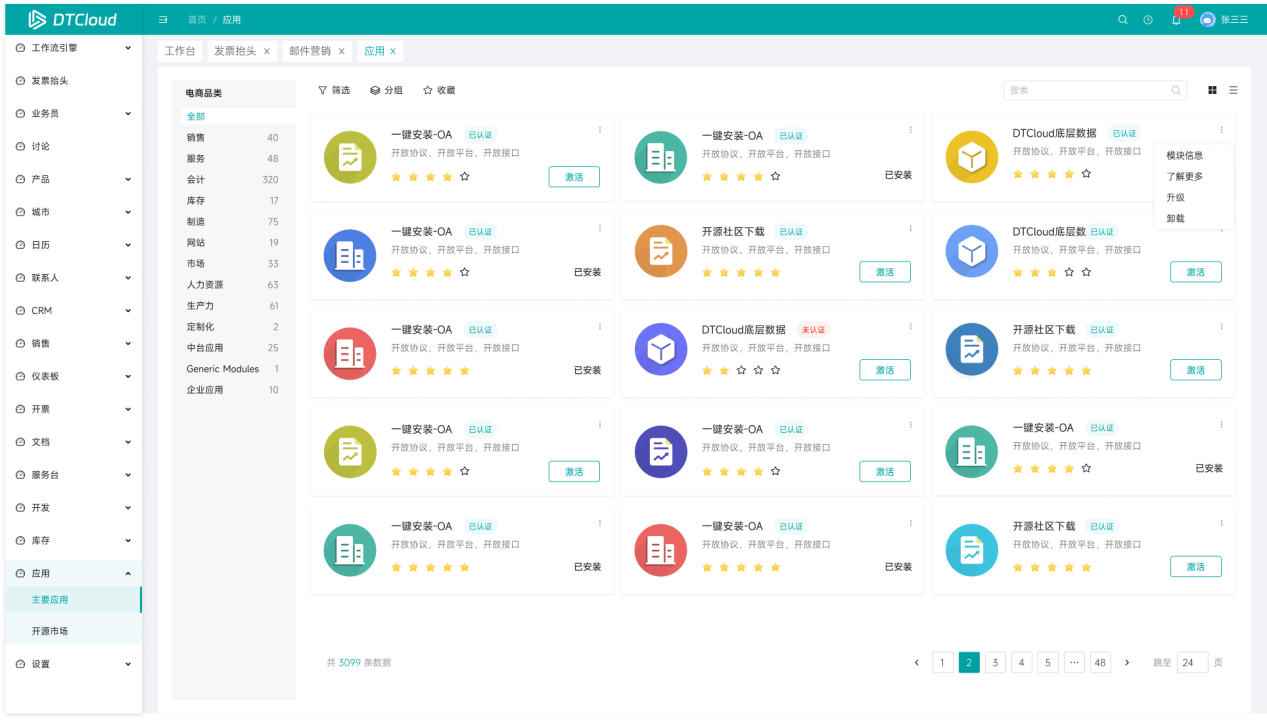
Task: Click 激活 on the 未认证 DTCloud底层数据 card
Action: pyautogui.click(x=885, y=370)
